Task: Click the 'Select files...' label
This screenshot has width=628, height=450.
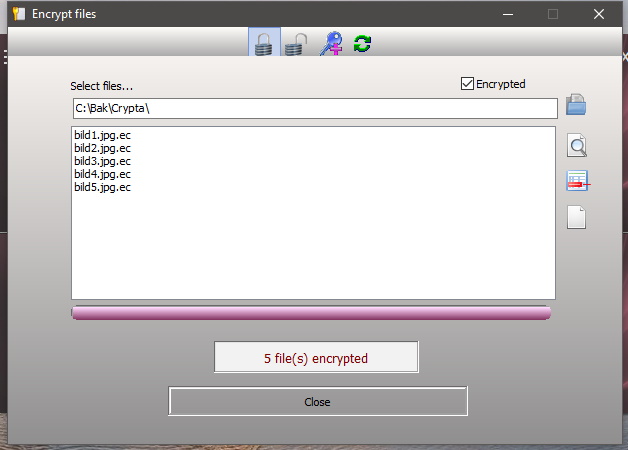Action: coord(101,86)
